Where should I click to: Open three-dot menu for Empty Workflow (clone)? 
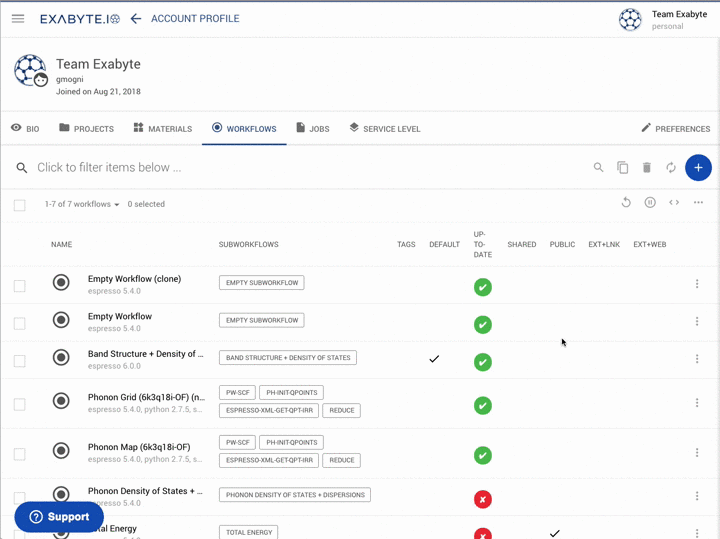pyautogui.click(x=697, y=284)
